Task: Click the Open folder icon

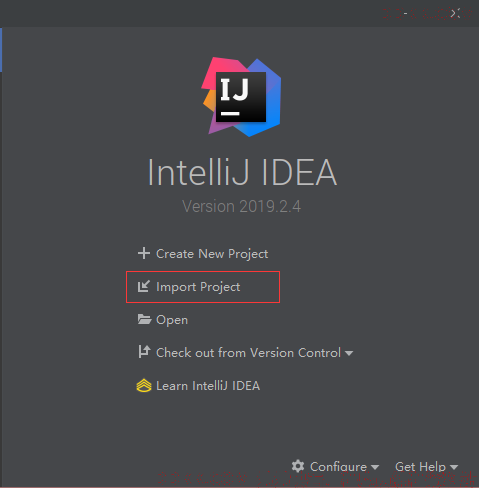Action: (144, 319)
